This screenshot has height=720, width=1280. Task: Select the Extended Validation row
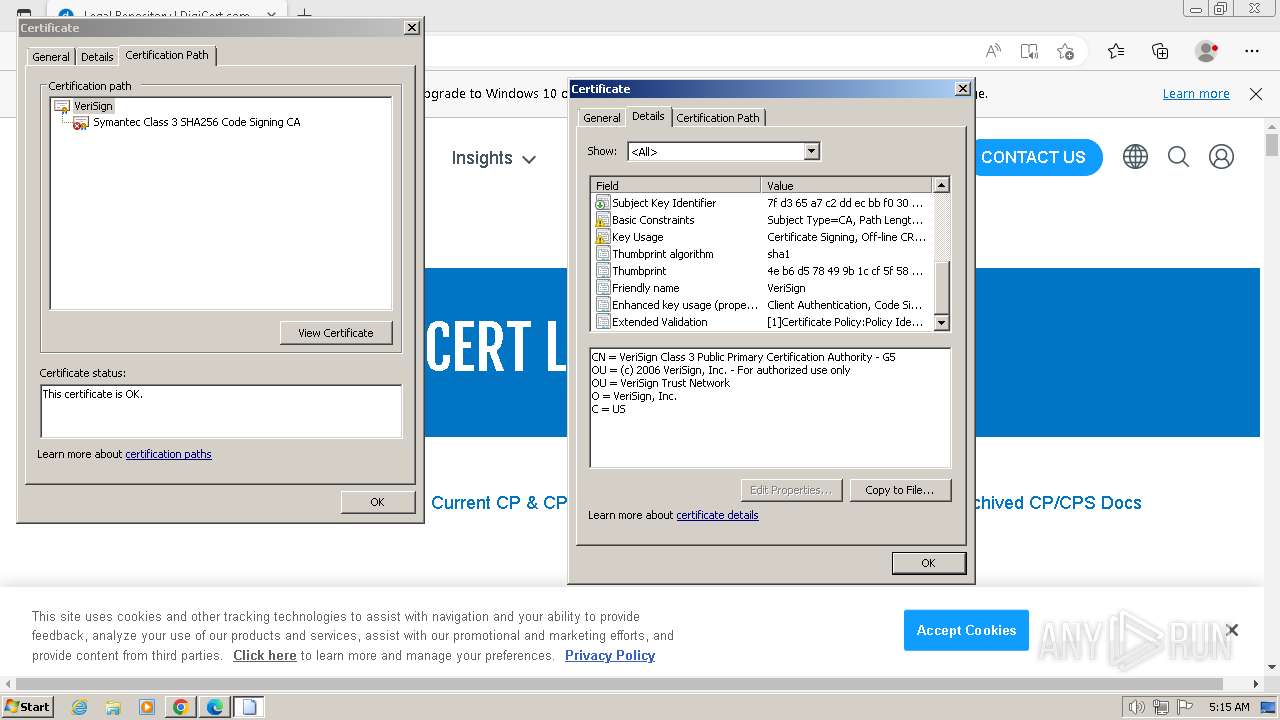[x=761, y=322]
